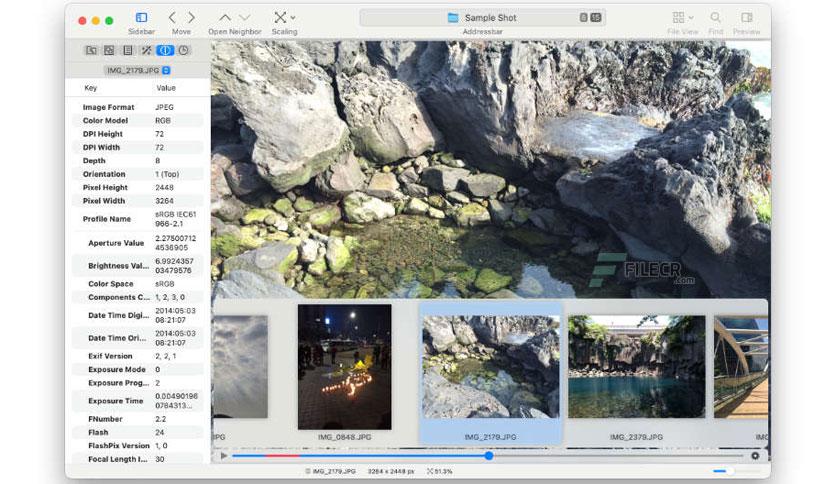
Task: Select the Depth row
Action: coord(138,160)
